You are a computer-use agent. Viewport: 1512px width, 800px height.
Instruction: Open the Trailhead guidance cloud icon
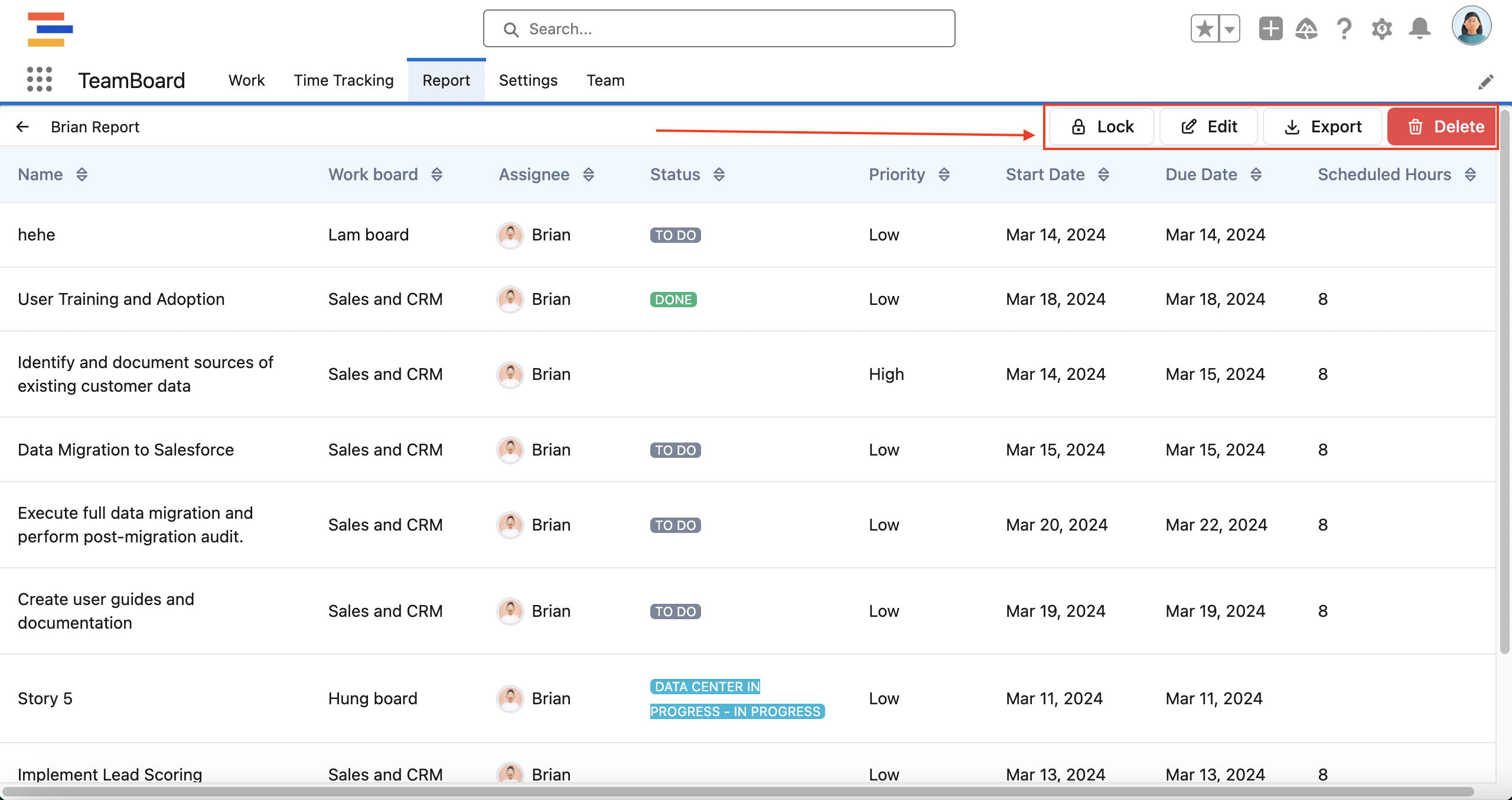1306,28
